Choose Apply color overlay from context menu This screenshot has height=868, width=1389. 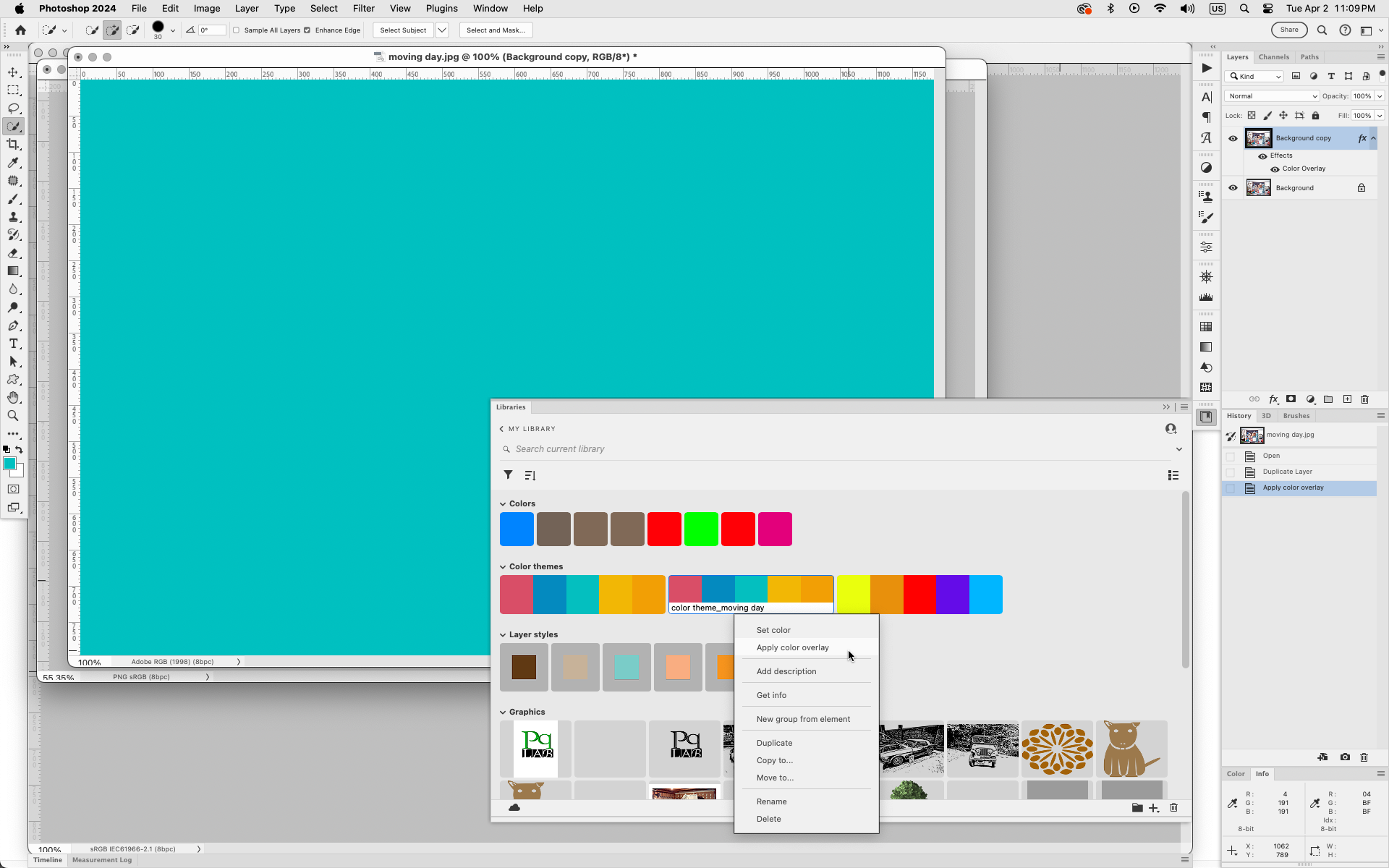tap(793, 647)
